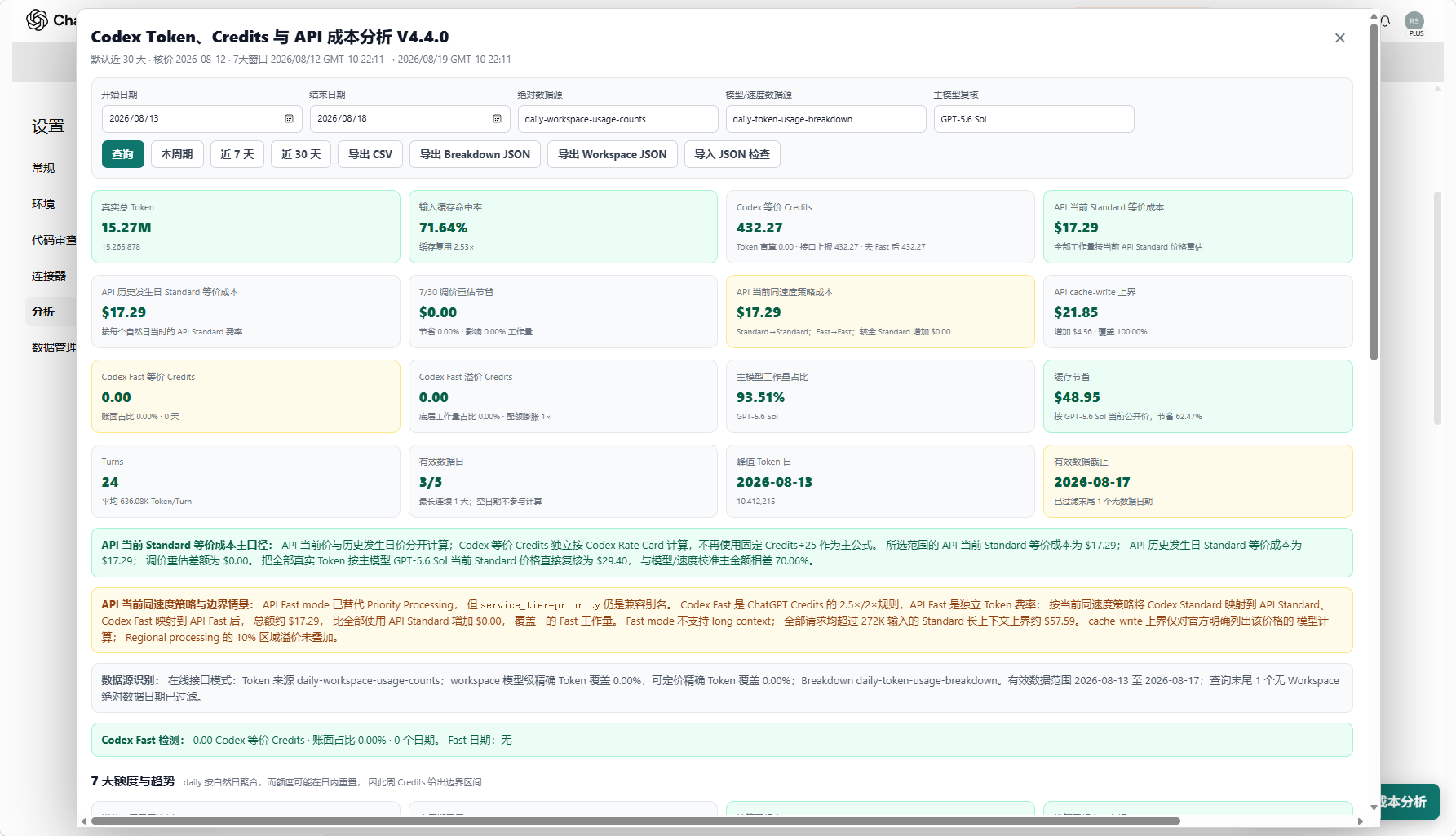Click the dialog scrollbar down arrow
Image resolution: width=1456 pixels, height=836 pixels.
1374,807
